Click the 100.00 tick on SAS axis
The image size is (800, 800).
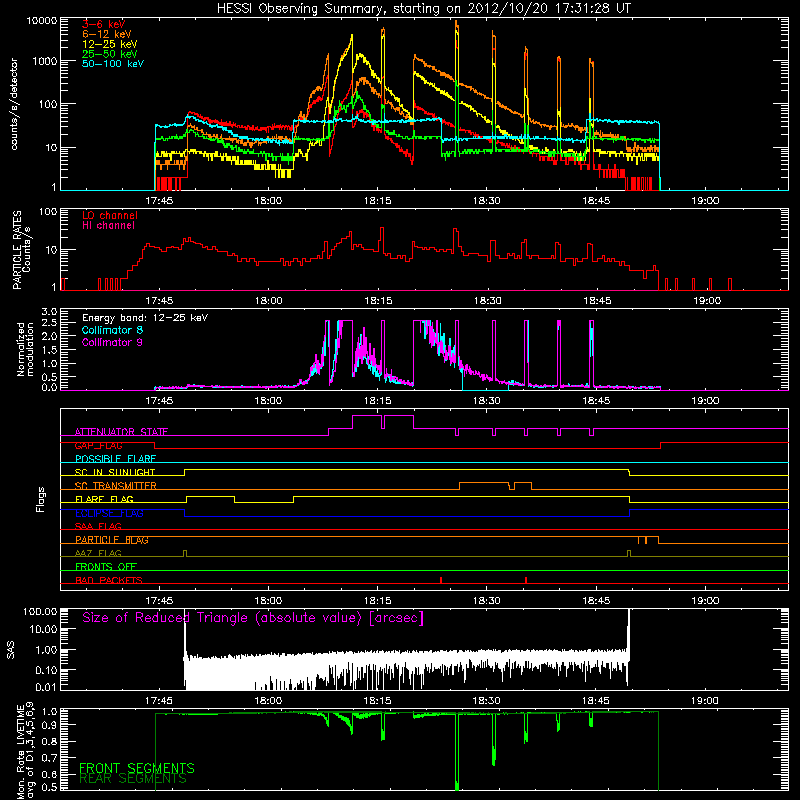coord(40,611)
